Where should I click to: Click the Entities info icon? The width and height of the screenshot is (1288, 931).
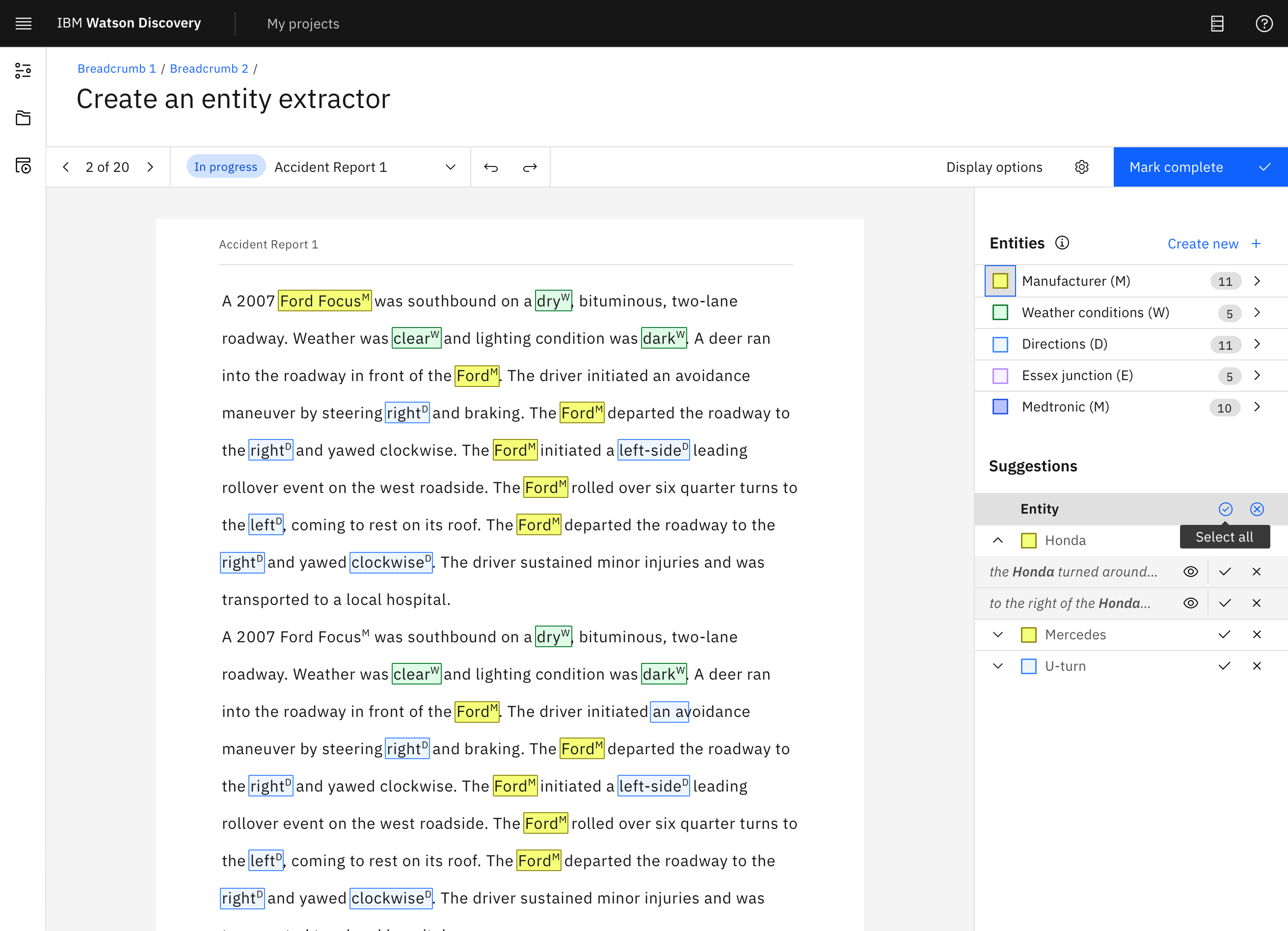pyautogui.click(x=1061, y=243)
